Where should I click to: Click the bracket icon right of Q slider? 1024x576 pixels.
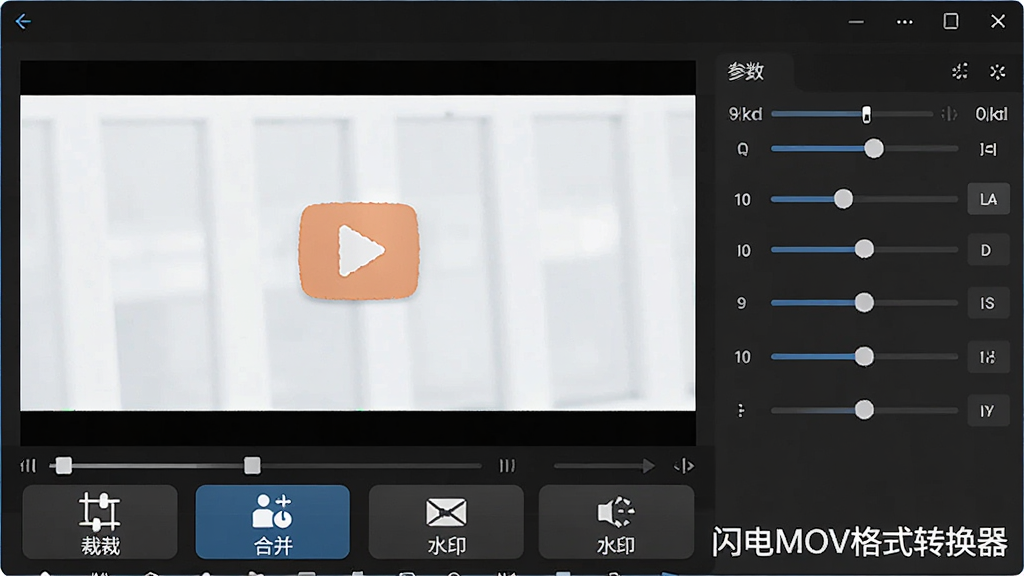pos(988,150)
